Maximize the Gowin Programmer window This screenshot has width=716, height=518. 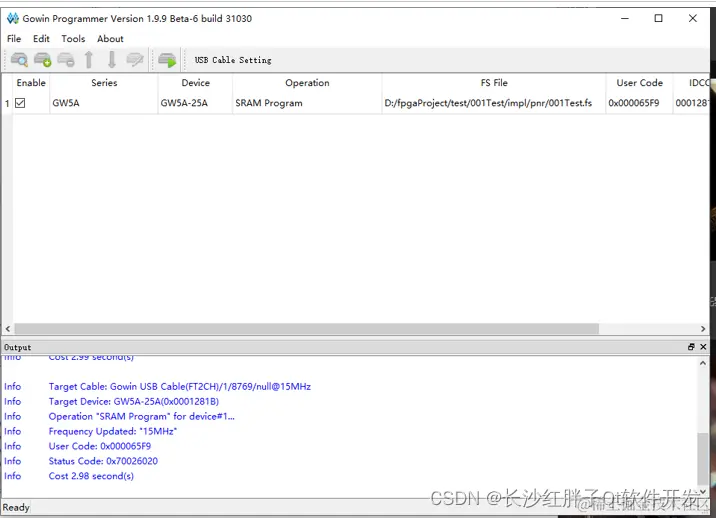pyautogui.click(x=658, y=18)
